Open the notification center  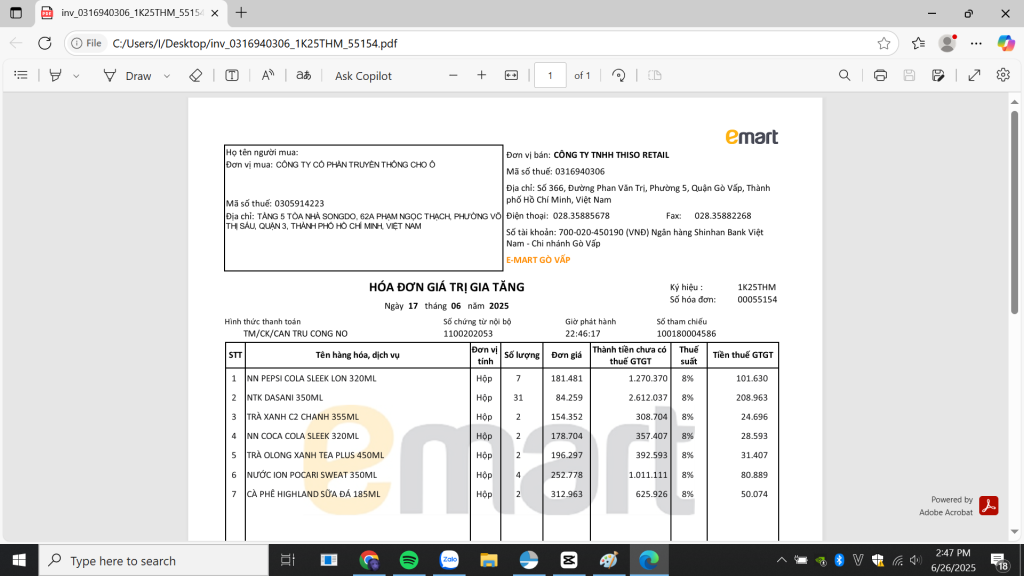tap(999, 560)
